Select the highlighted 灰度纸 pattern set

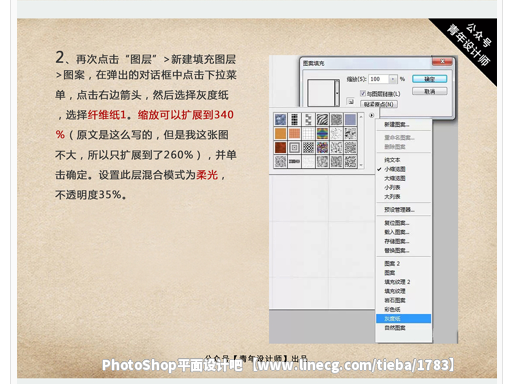[403, 319]
